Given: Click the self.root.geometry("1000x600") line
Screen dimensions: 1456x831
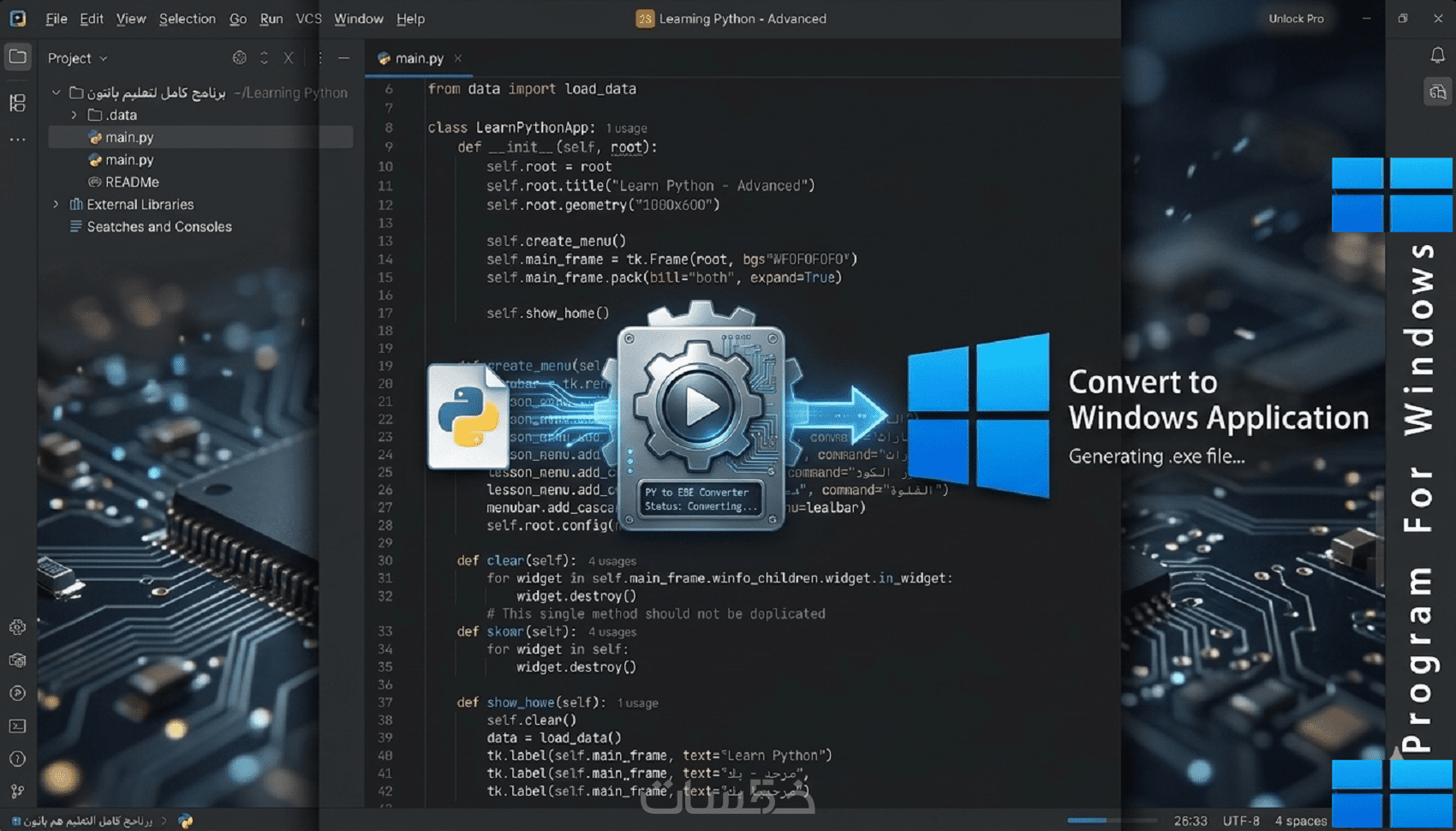Looking at the screenshot, I should pyautogui.click(x=603, y=205).
